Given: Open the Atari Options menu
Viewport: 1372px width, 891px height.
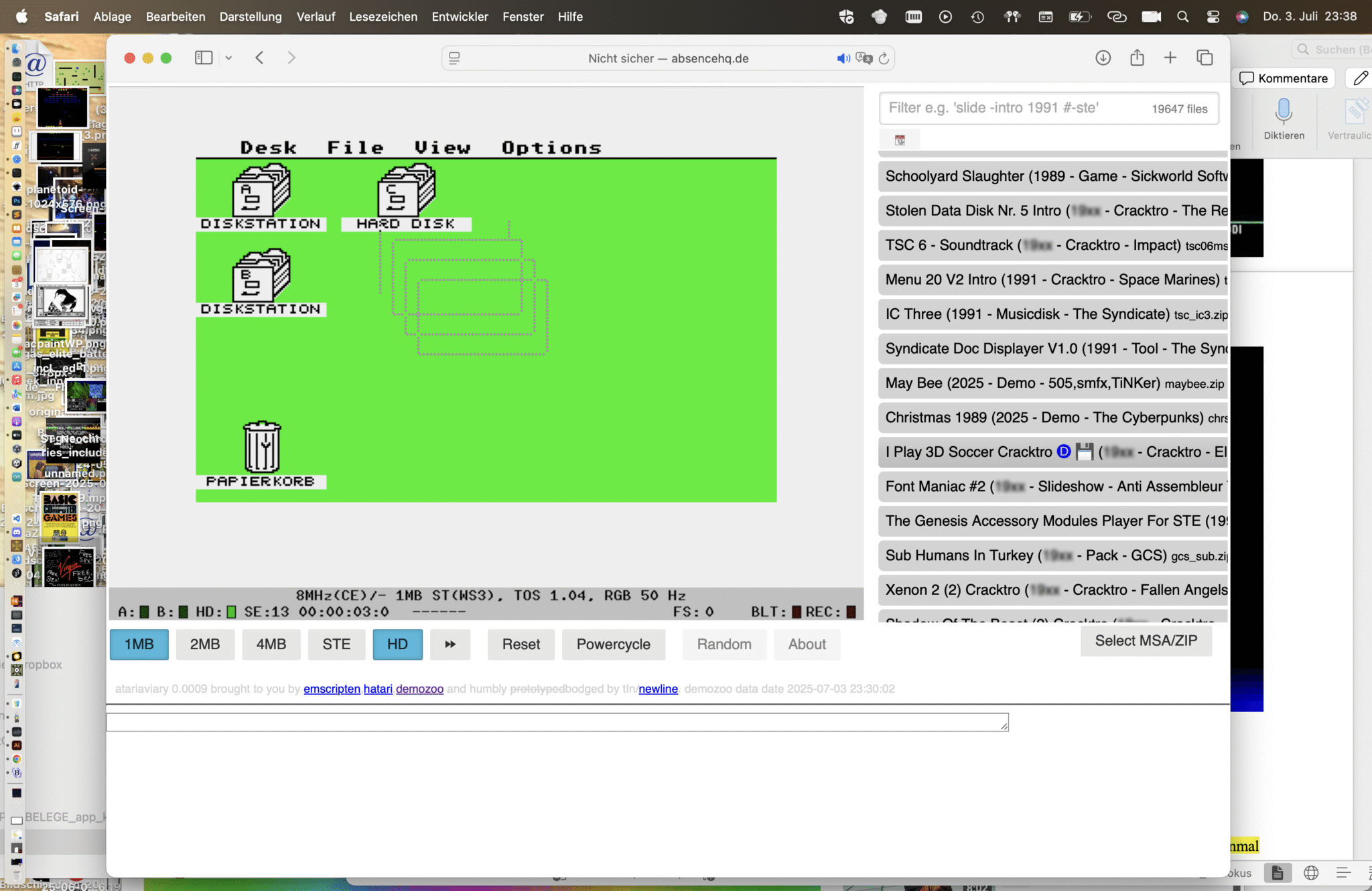Looking at the screenshot, I should click(x=551, y=147).
